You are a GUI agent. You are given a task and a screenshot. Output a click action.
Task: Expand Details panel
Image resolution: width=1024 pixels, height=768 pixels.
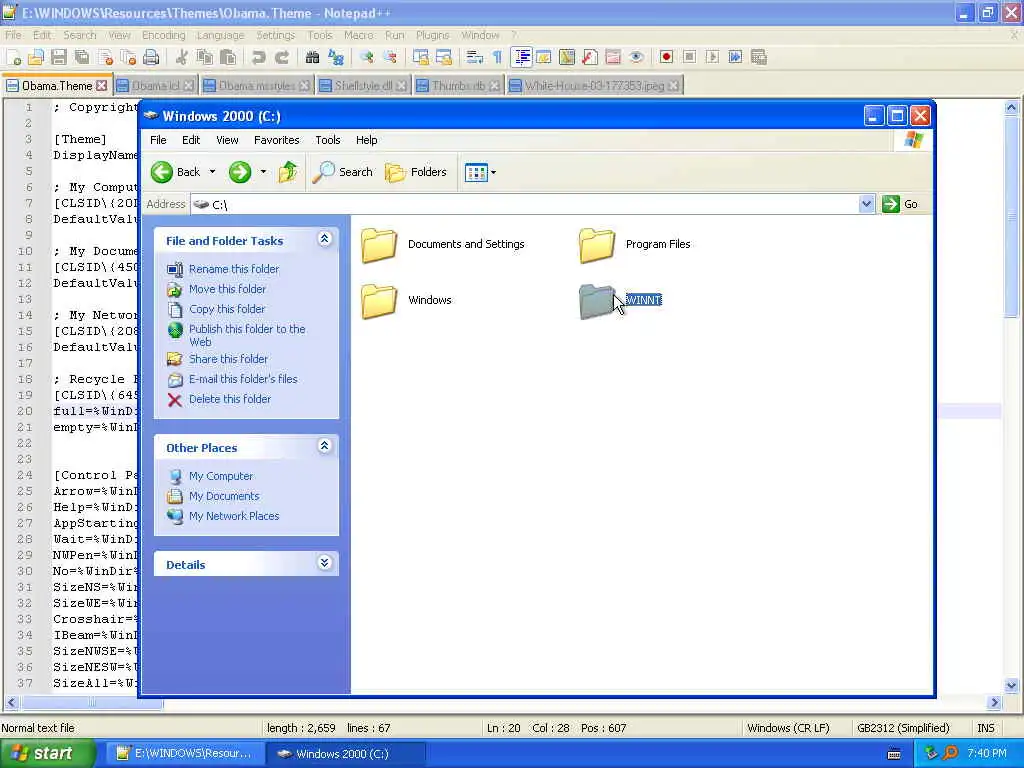coord(325,563)
